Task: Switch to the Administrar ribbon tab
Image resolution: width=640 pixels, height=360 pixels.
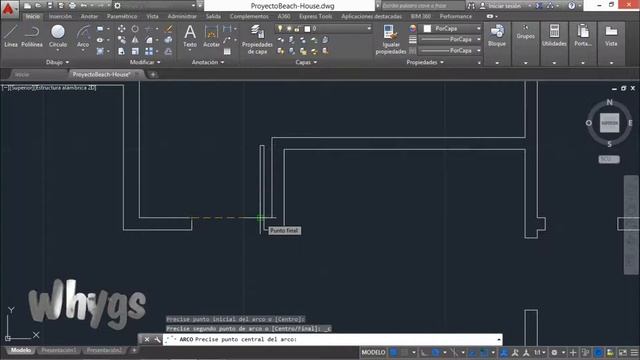Action: click(182, 16)
